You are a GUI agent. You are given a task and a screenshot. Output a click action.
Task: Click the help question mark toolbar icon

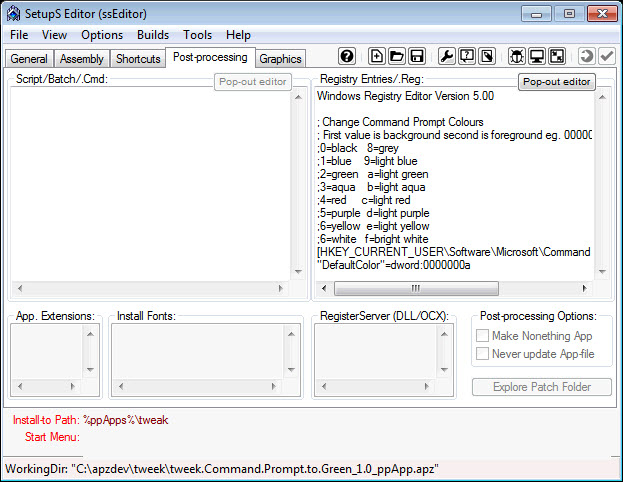pos(347,56)
